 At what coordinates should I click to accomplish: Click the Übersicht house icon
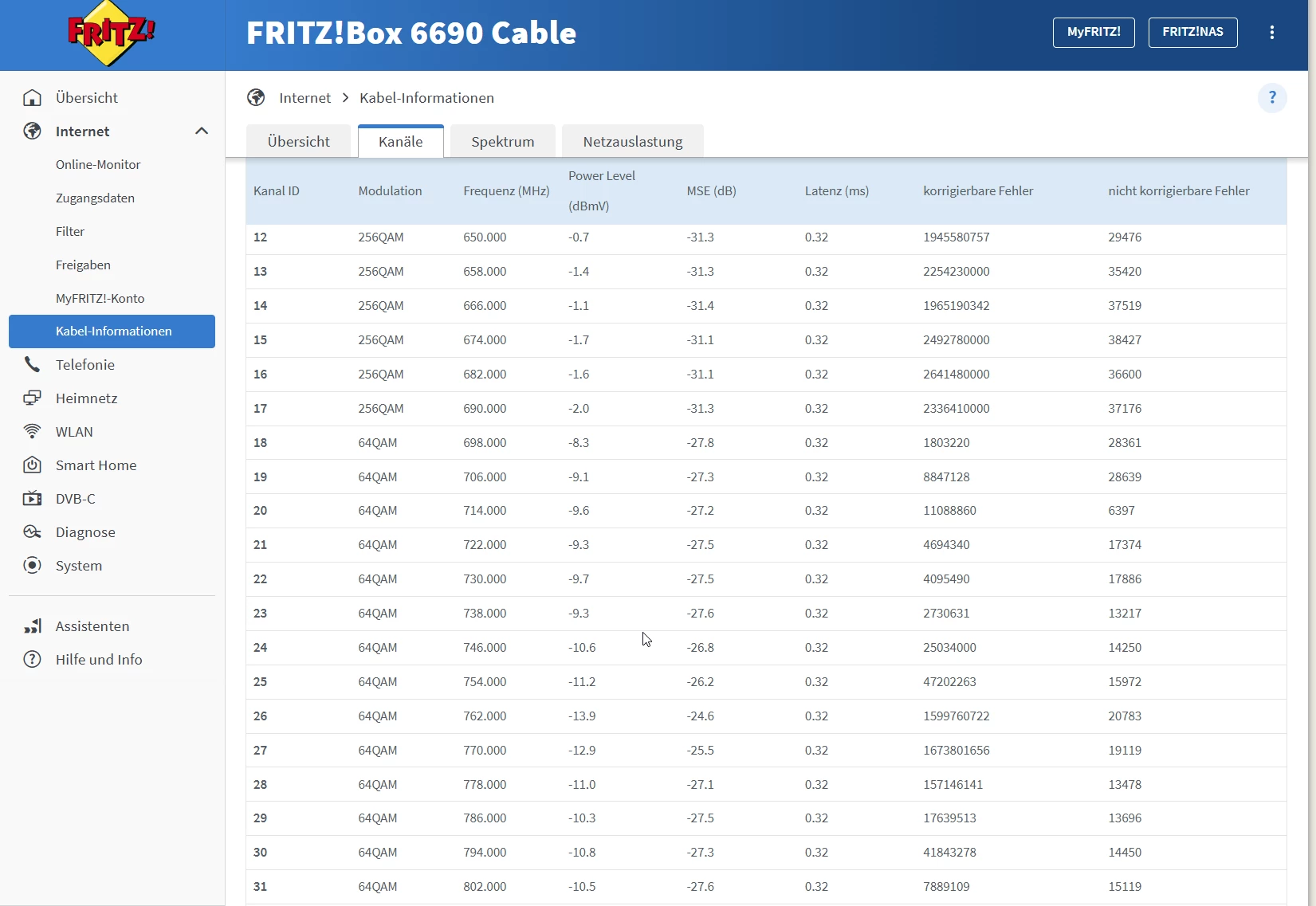click(32, 98)
